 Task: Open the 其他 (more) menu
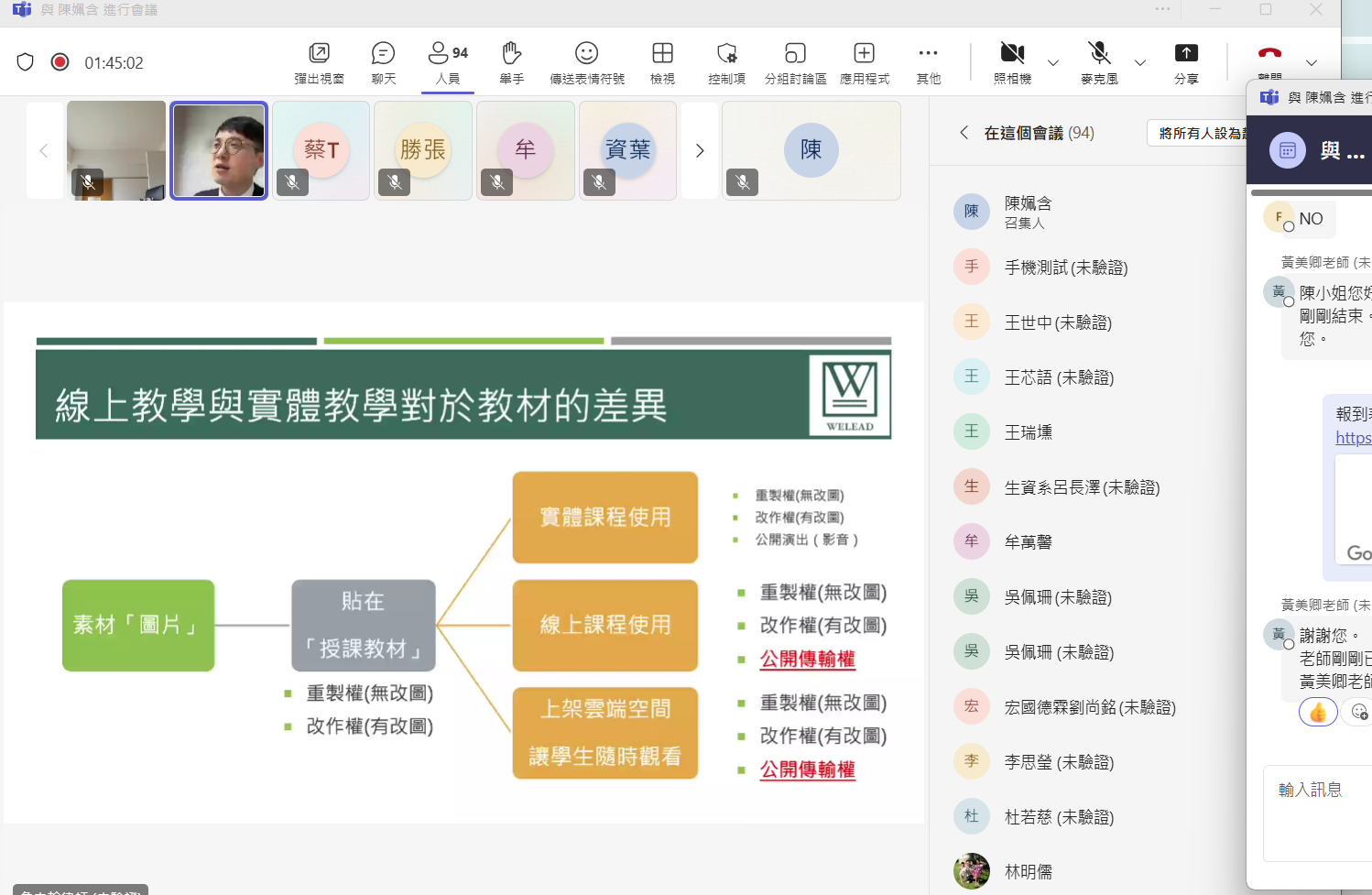click(x=928, y=53)
